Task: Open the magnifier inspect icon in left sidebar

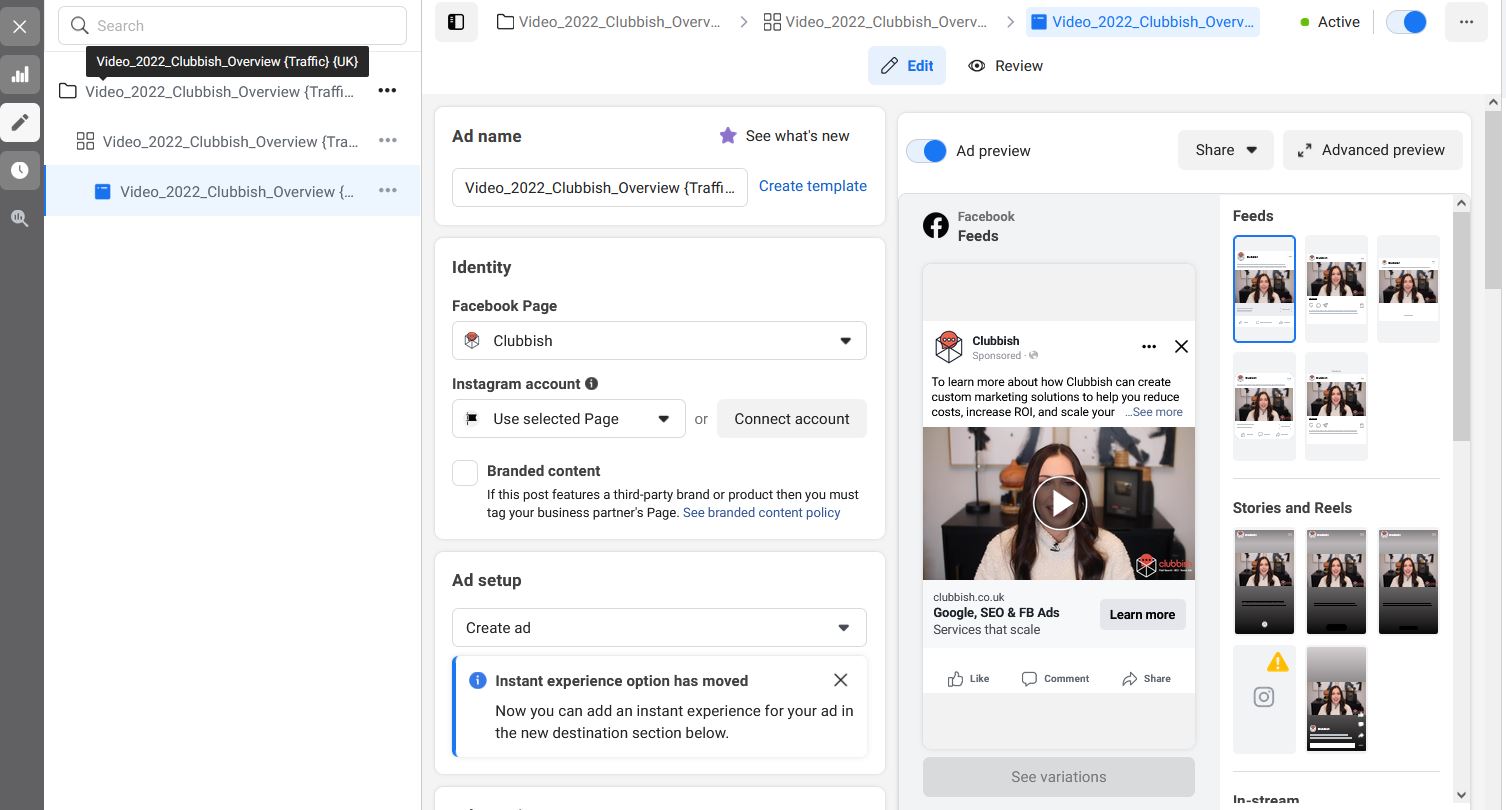Action: pos(20,218)
